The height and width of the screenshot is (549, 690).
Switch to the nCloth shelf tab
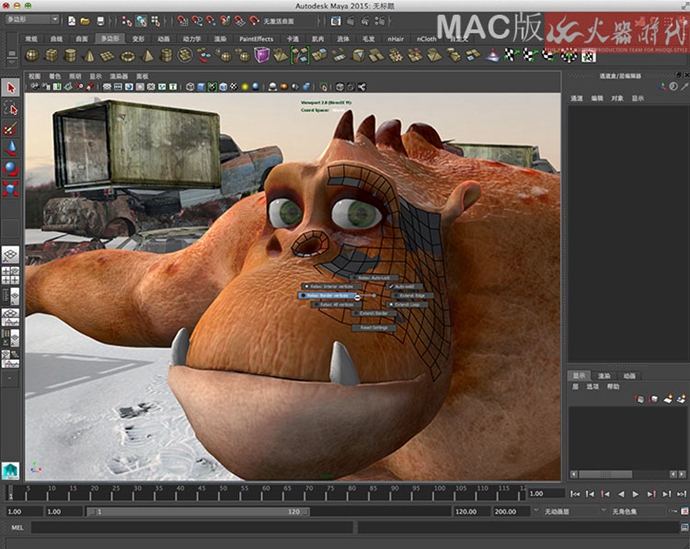coord(426,39)
